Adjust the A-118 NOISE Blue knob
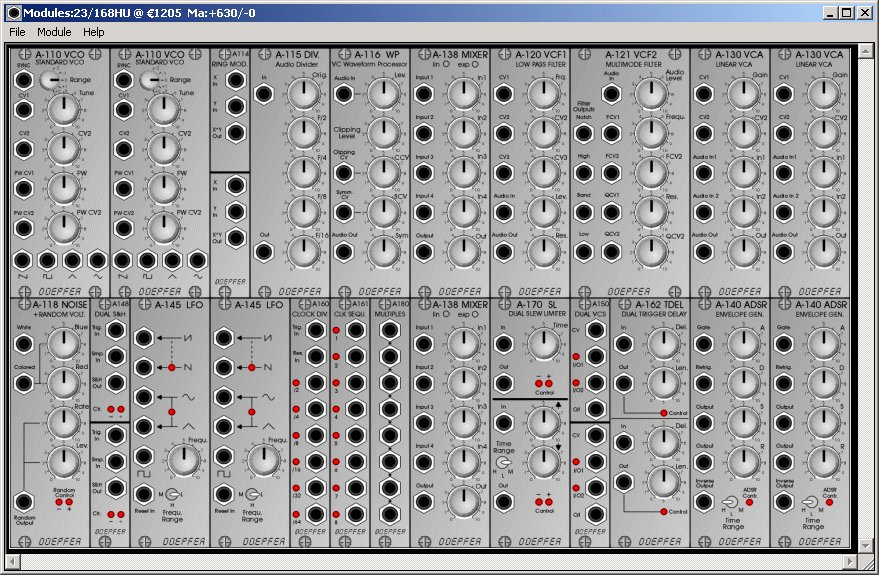The image size is (879, 575). pyautogui.click(x=63, y=343)
